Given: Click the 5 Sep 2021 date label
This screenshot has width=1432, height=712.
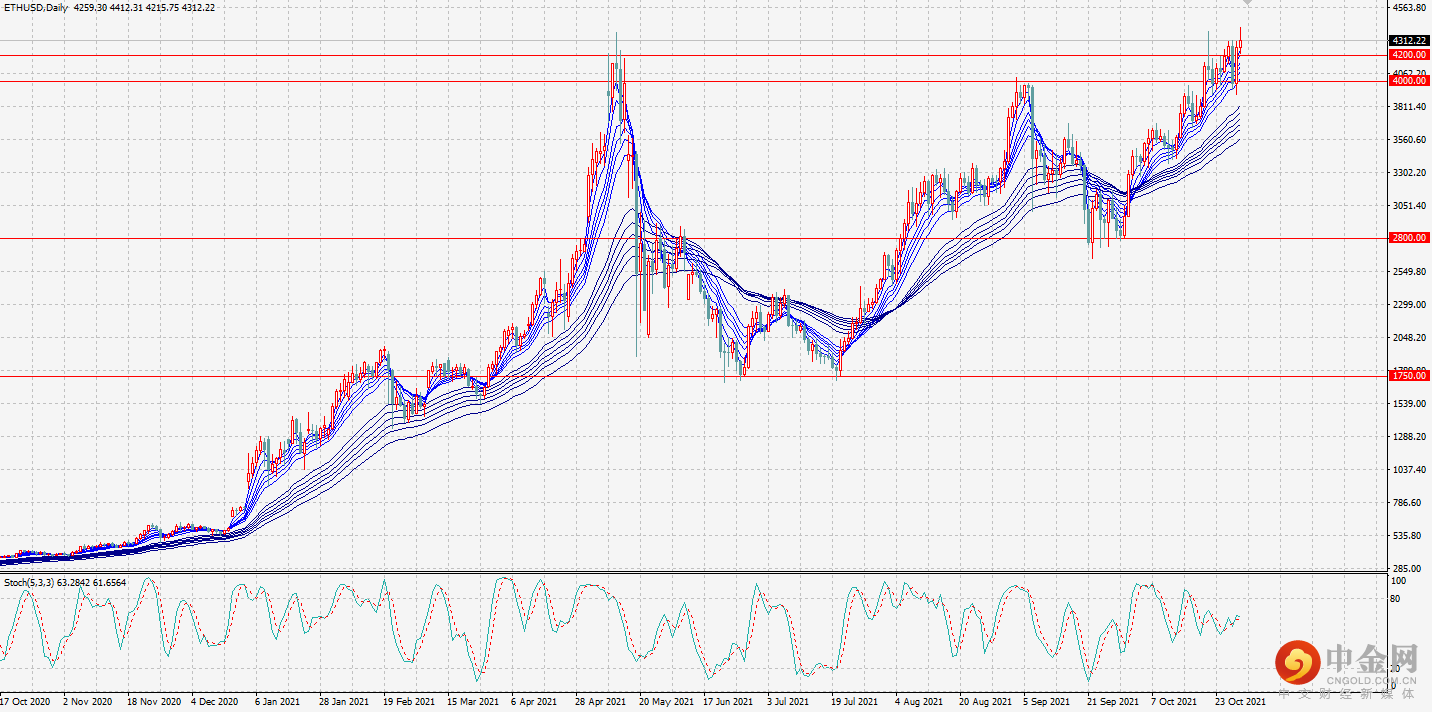Looking at the screenshot, I should (x=1047, y=702).
